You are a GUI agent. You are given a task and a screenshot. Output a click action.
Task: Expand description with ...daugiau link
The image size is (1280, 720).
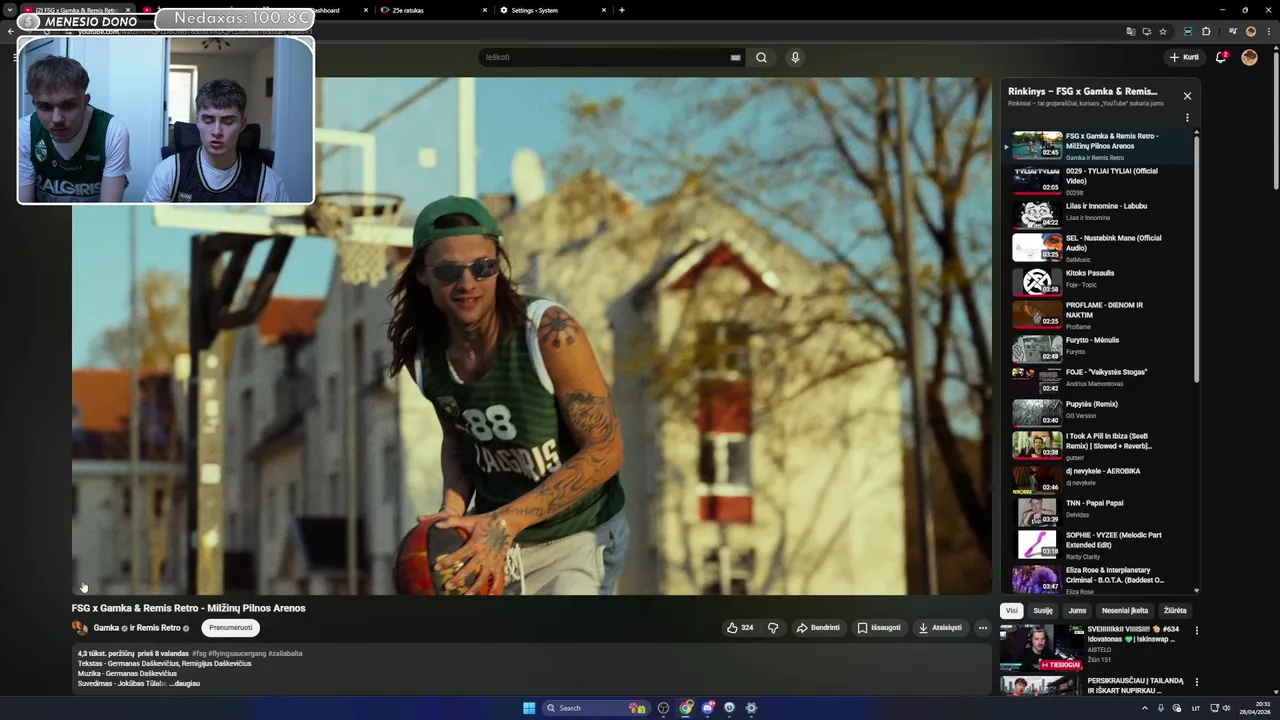click(184, 684)
